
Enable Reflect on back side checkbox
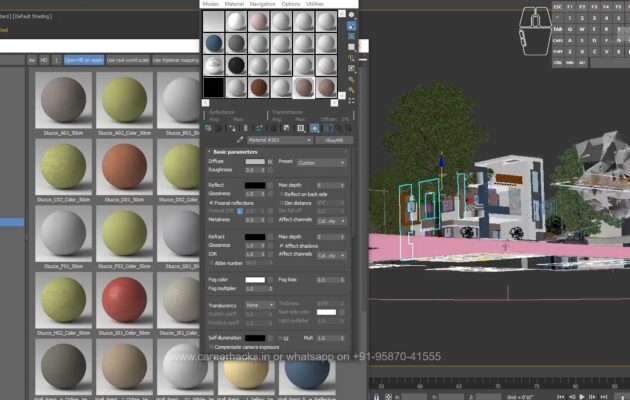tap(282, 194)
